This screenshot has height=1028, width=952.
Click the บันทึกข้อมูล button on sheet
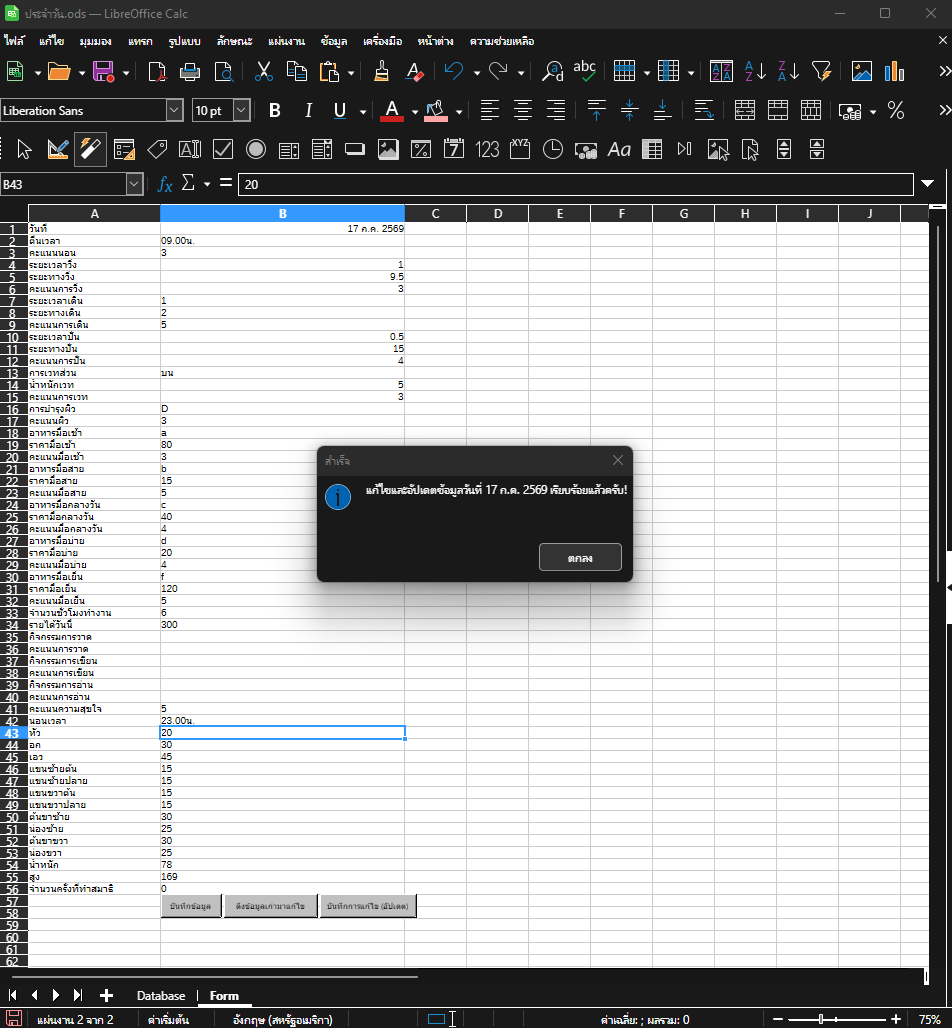(191, 906)
